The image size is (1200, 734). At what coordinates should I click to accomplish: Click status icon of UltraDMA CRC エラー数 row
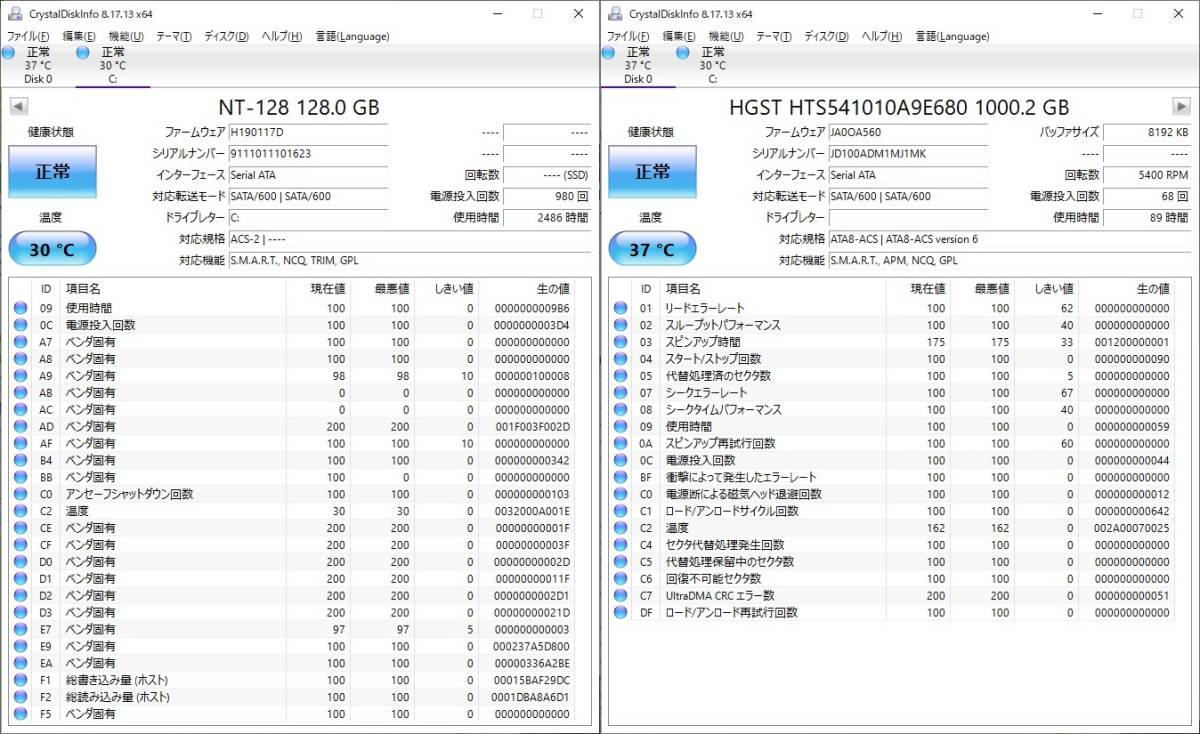[x=620, y=595]
